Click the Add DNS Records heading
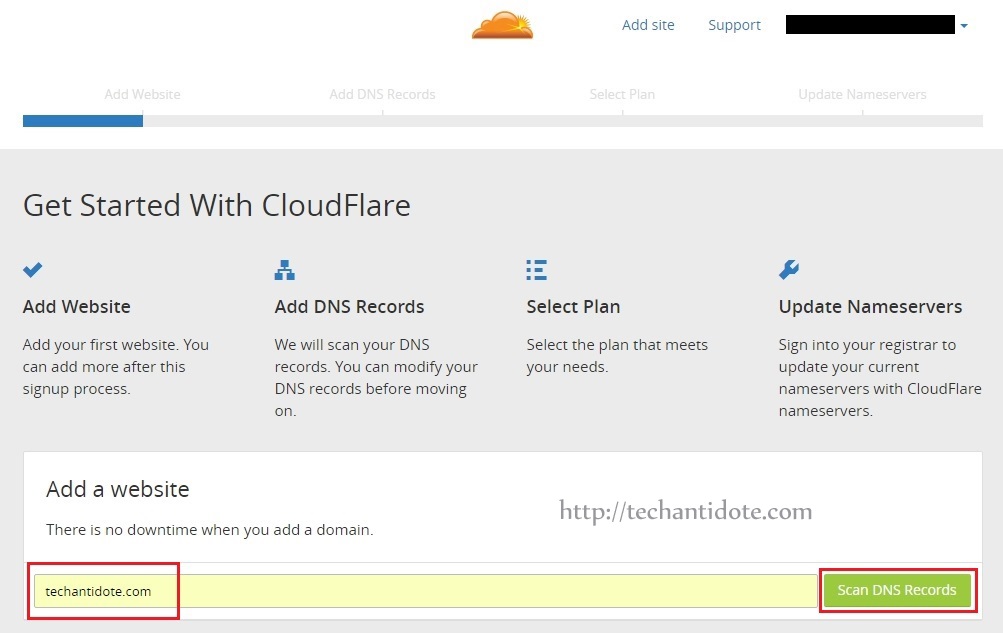Image resolution: width=1003 pixels, height=633 pixels. point(349,307)
